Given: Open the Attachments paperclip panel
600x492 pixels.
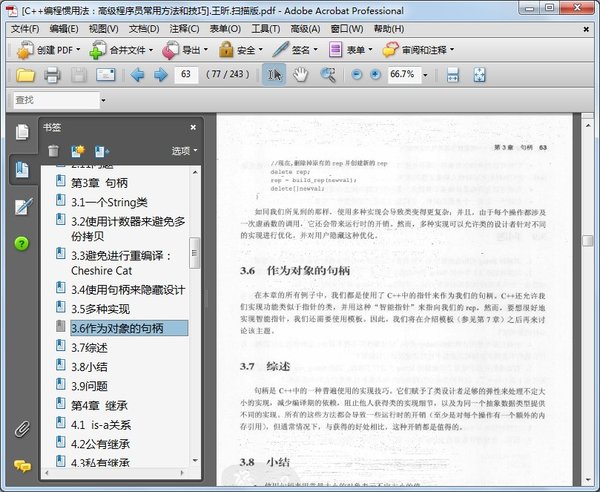Looking at the screenshot, I should (22, 430).
